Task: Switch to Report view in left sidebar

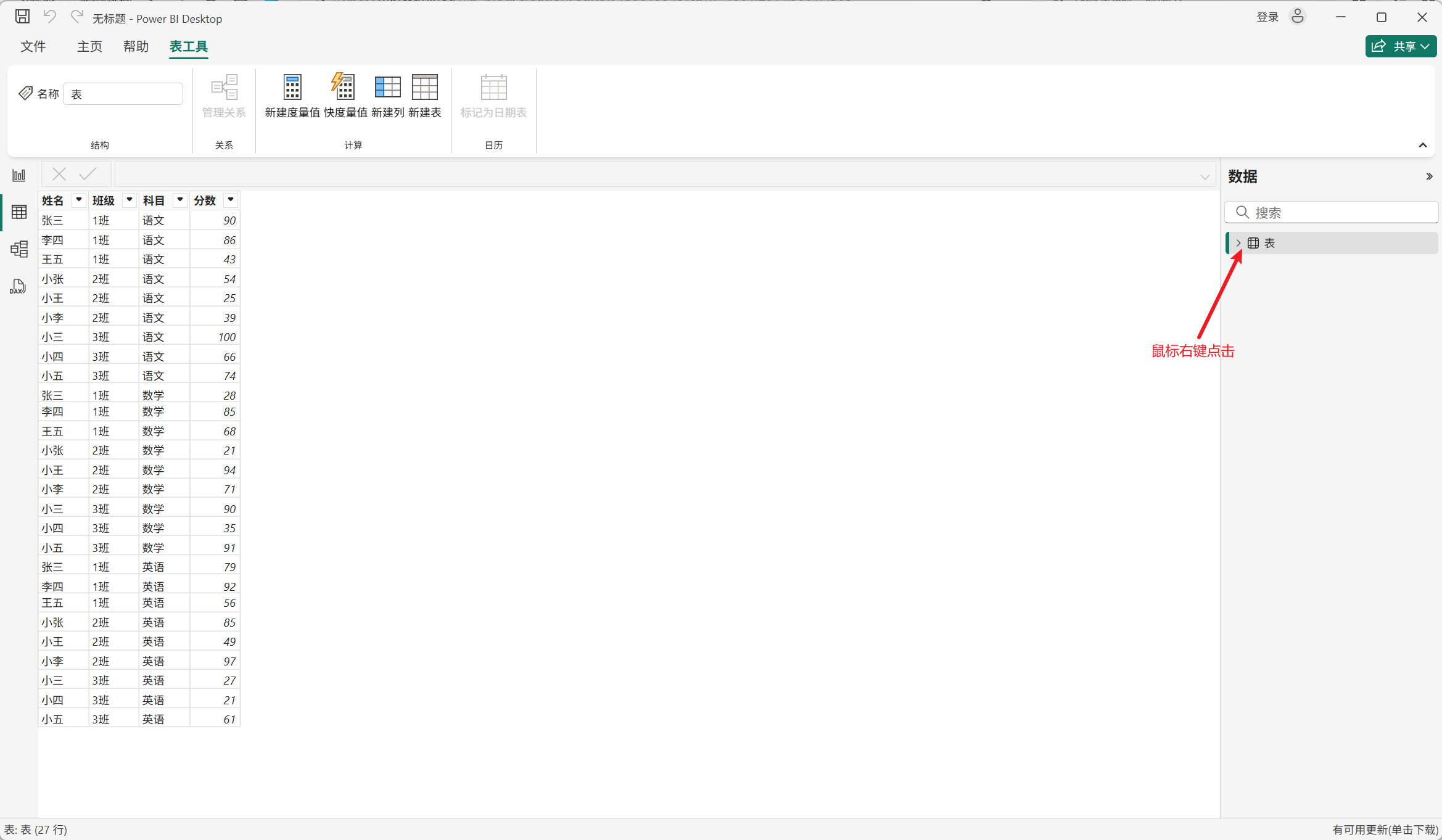Action: pos(19,176)
